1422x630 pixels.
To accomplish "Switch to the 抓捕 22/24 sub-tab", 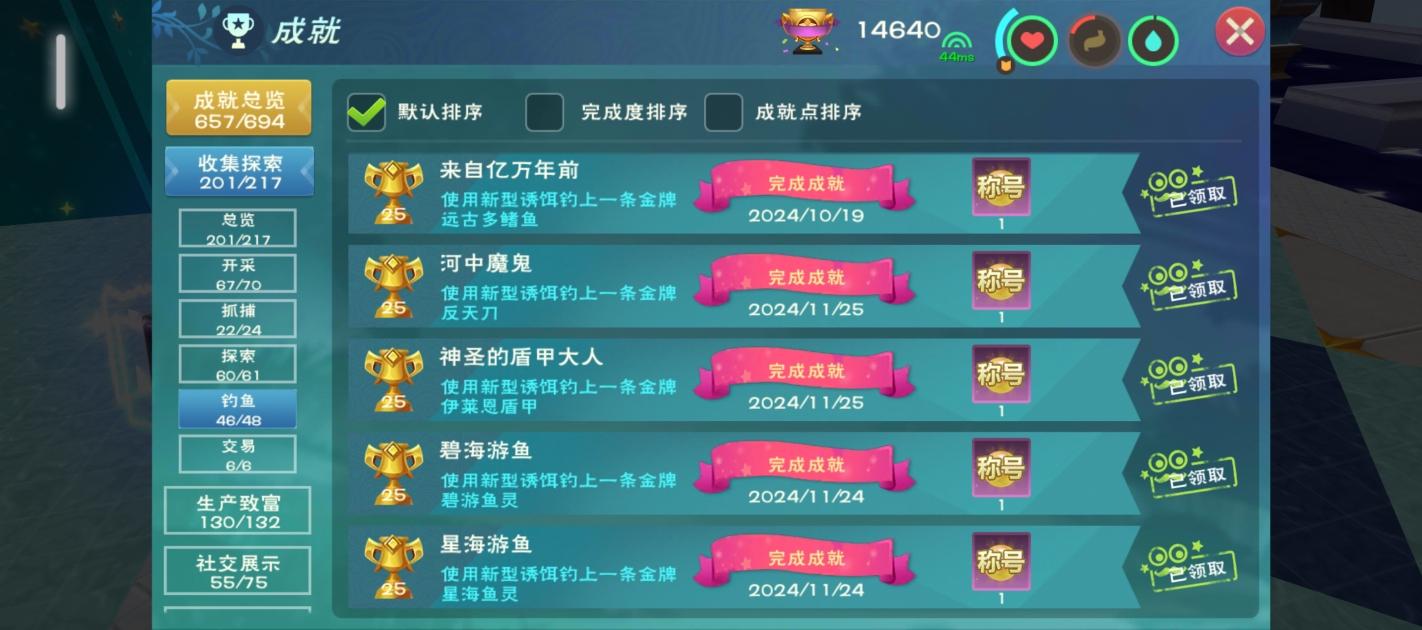I will [x=238, y=319].
